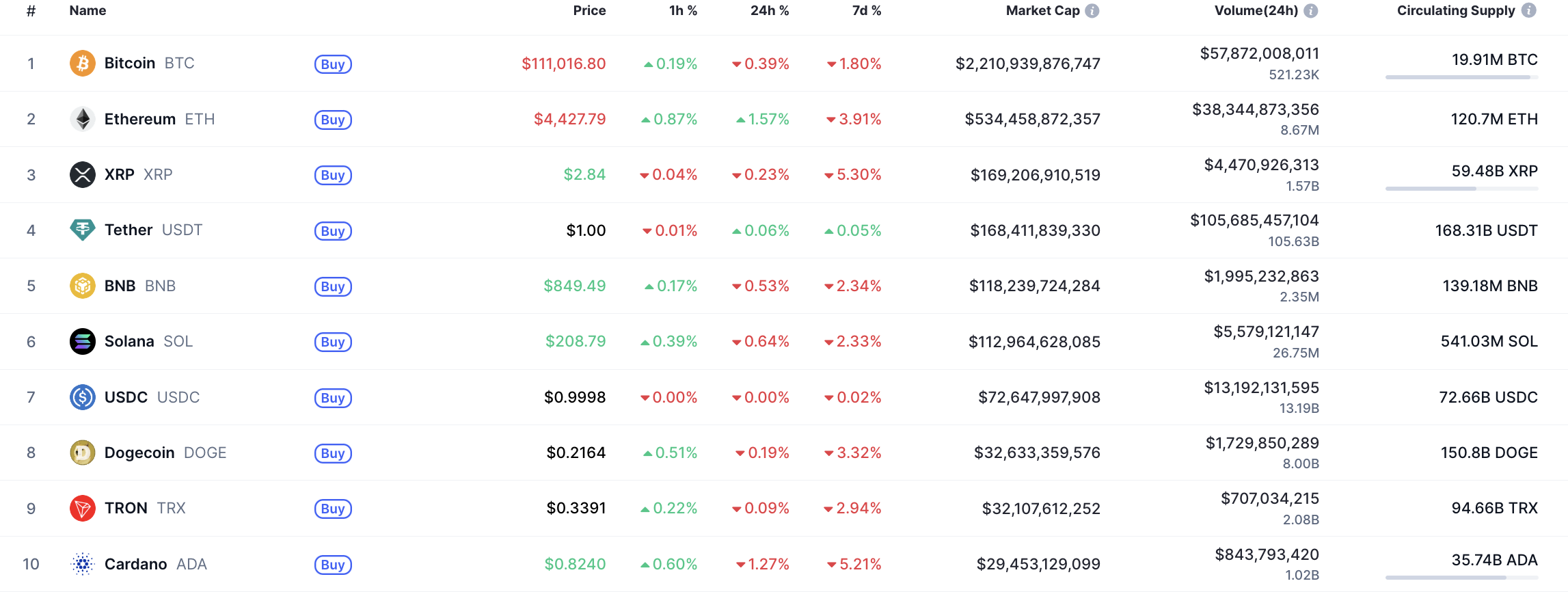Image resolution: width=1568 pixels, height=592 pixels.
Task: Click the Circulating Supply info icon
Action: (1529, 11)
